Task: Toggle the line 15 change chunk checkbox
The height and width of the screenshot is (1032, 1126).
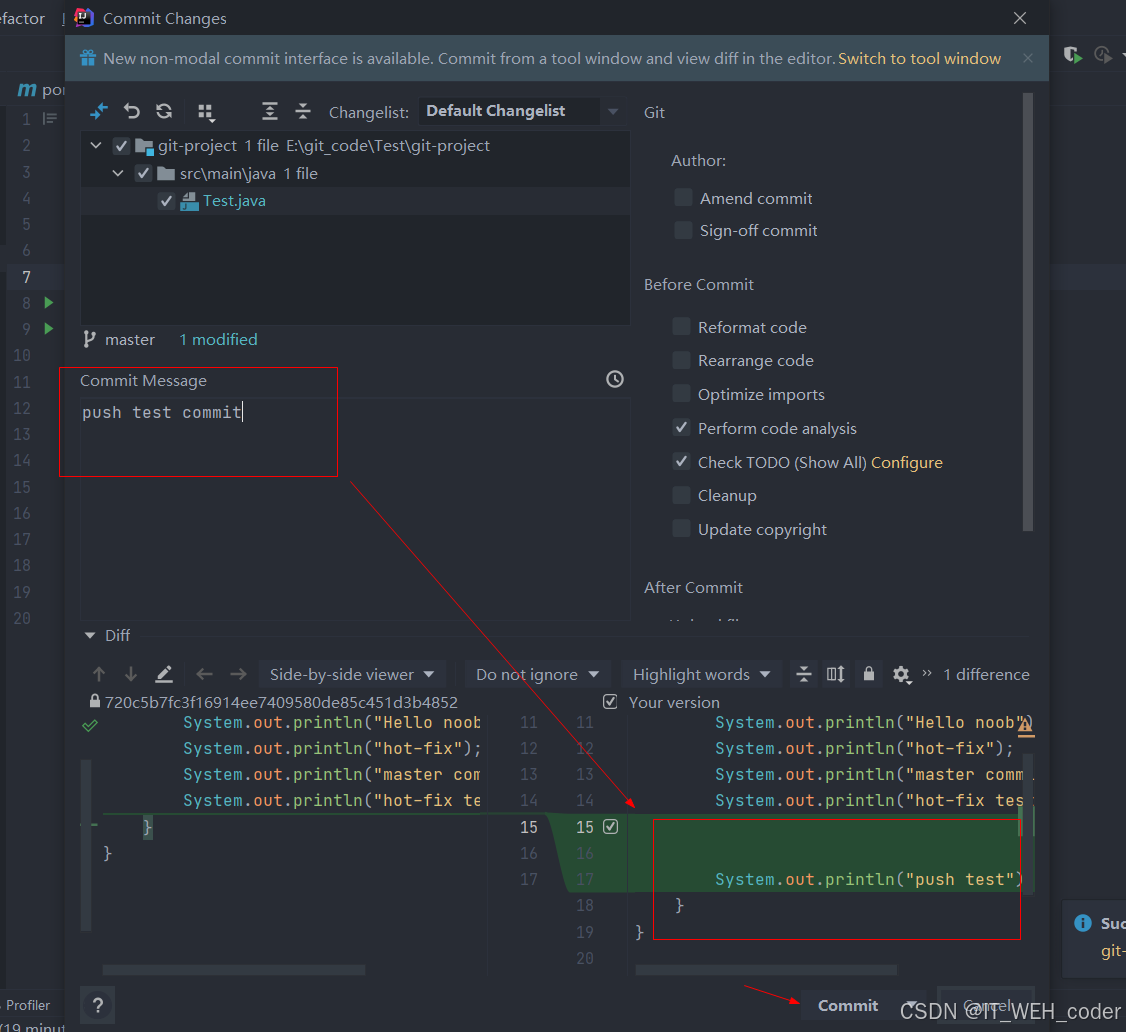Action: tap(610, 827)
